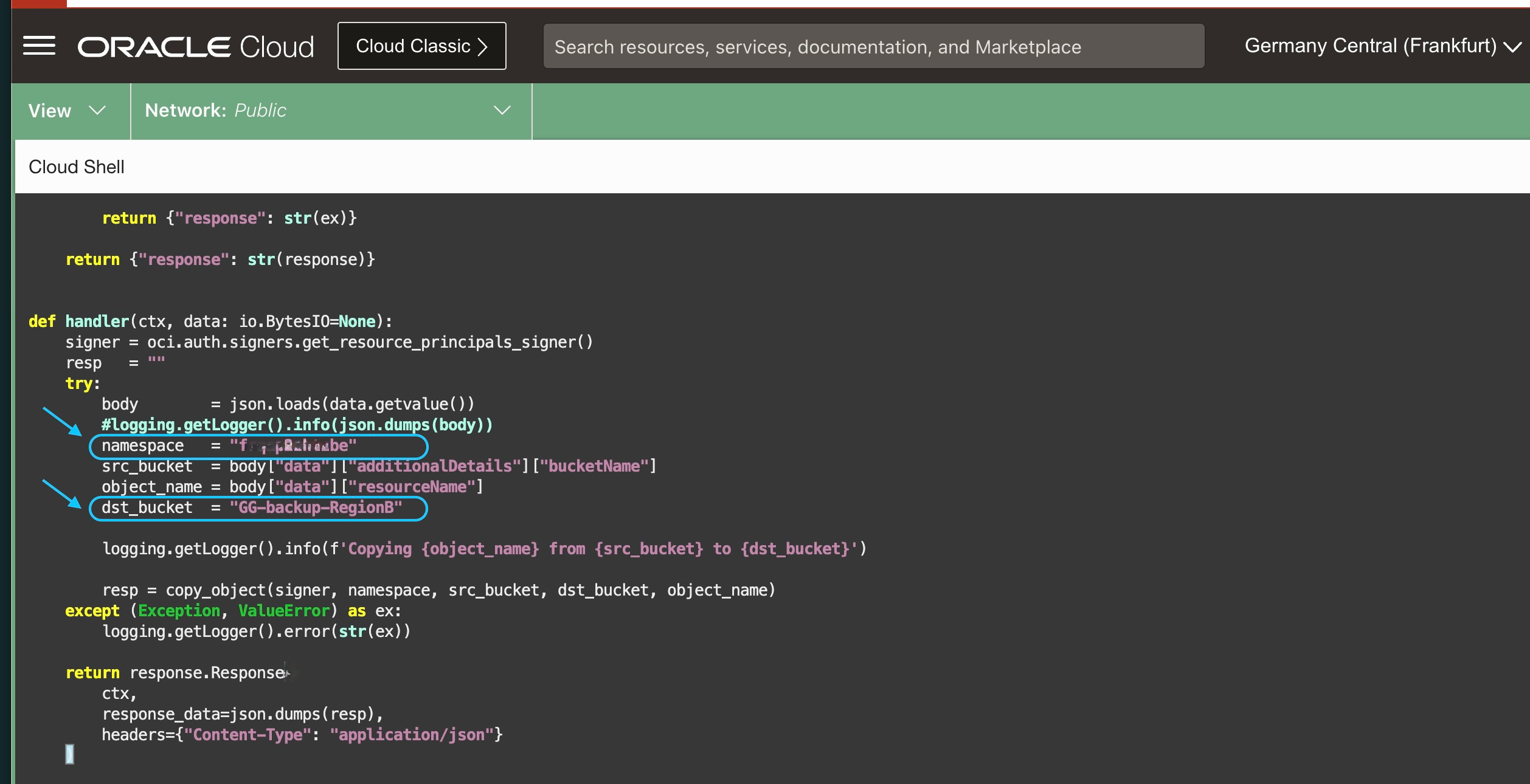1530x784 pixels.
Task: Expand the Germany Central (Frankfurt) region selector
Action: pyautogui.click(x=1383, y=46)
